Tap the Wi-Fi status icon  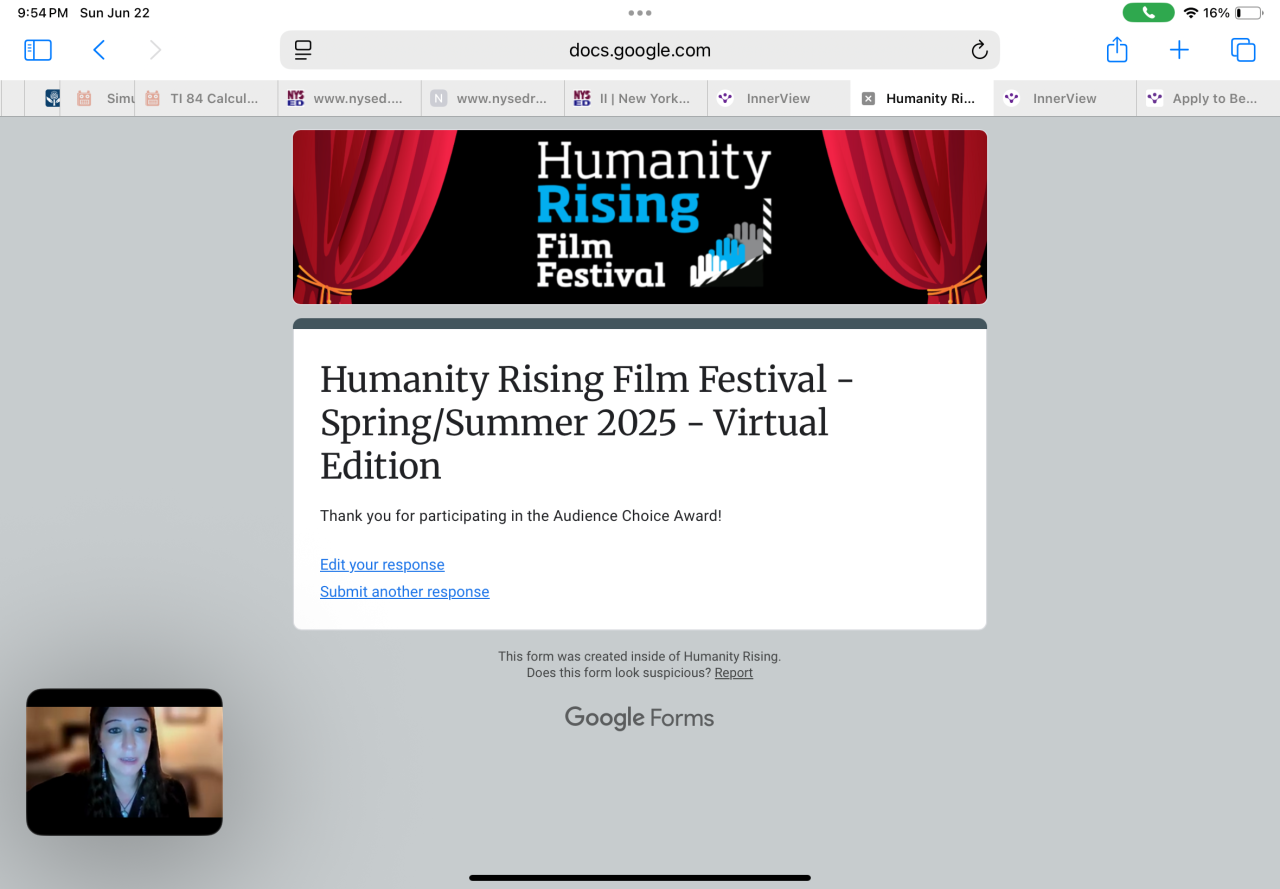pos(1190,13)
